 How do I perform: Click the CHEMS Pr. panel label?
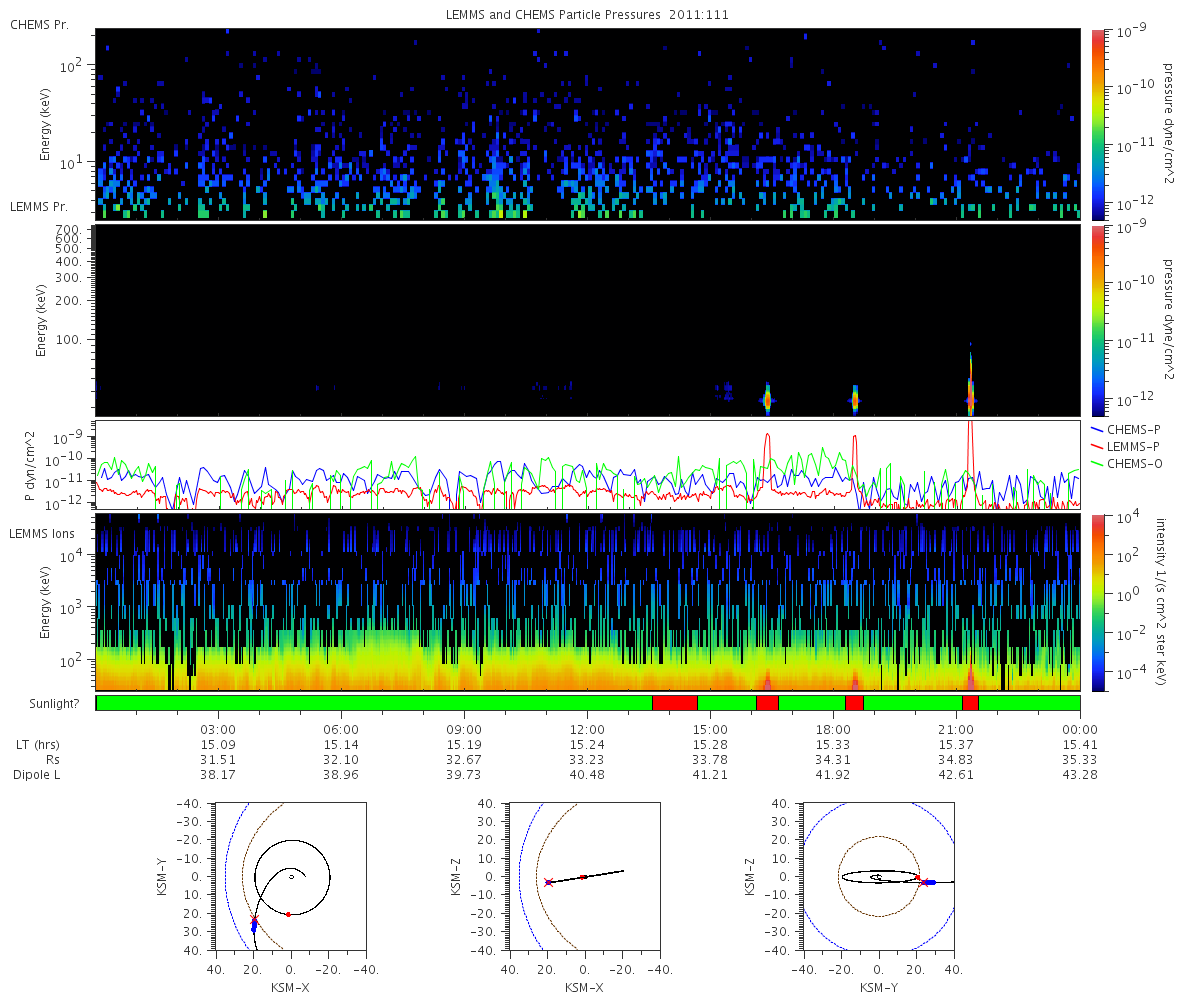(40, 23)
